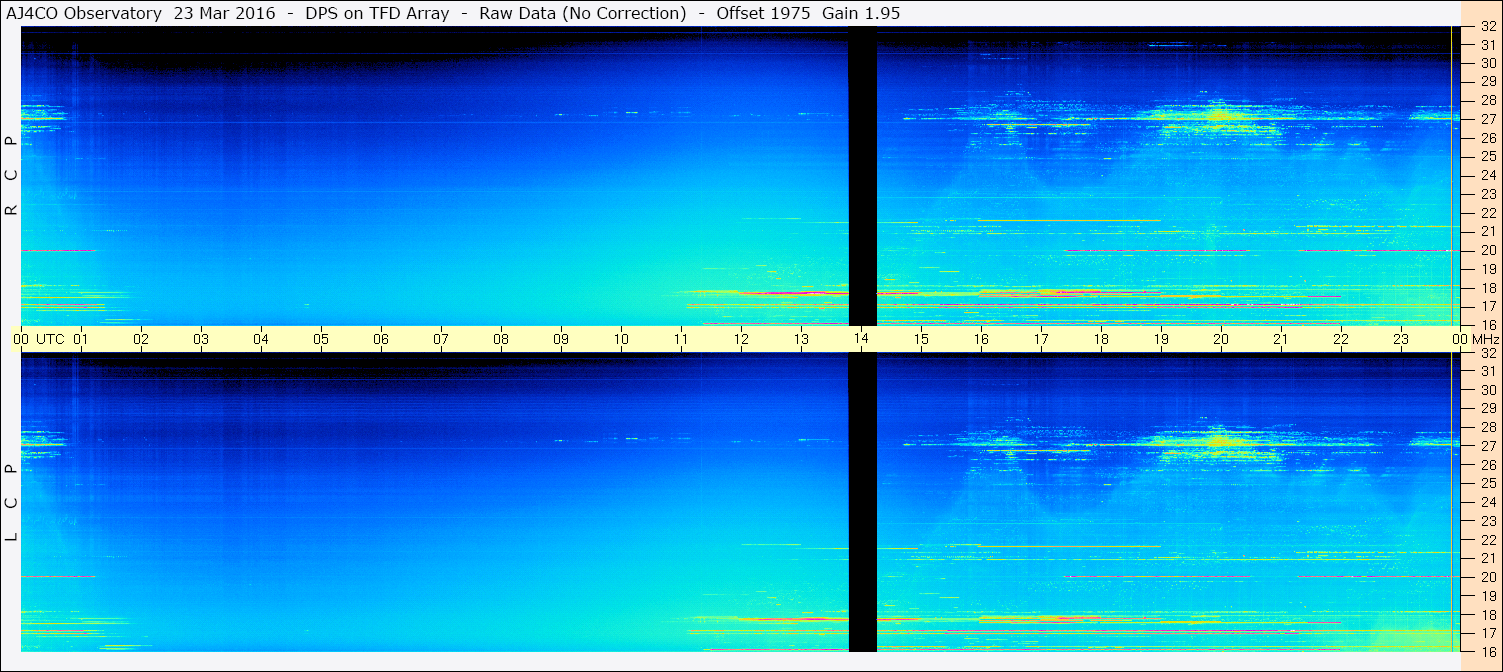Click the black data gap in LCP spectrogram
This screenshot has width=1503, height=672.
862,503
